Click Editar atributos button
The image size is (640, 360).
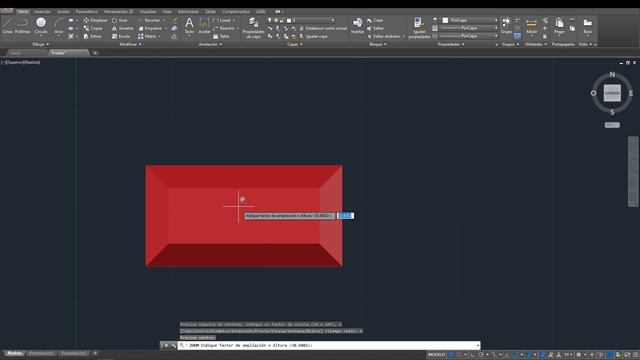tap(384, 36)
